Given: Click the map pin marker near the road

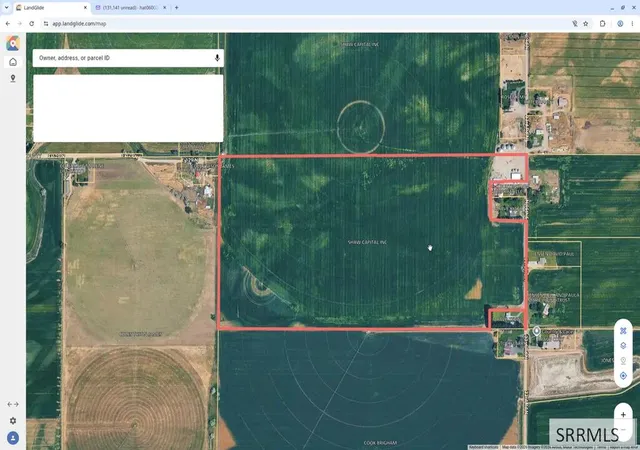Looking at the screenshot, I should 537,331.
